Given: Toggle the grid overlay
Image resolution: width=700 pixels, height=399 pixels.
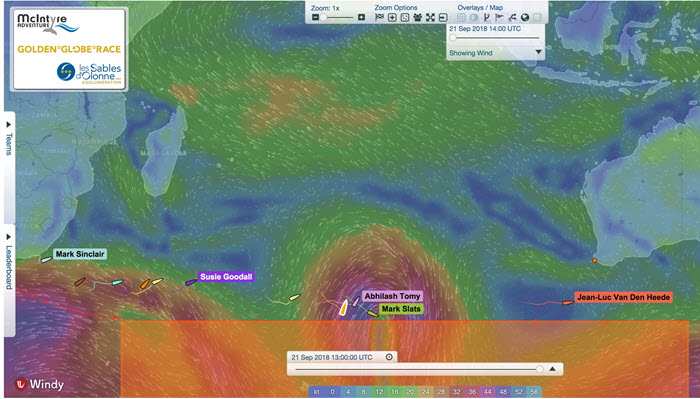Looking at the screenshot, I should pos(461,17).
